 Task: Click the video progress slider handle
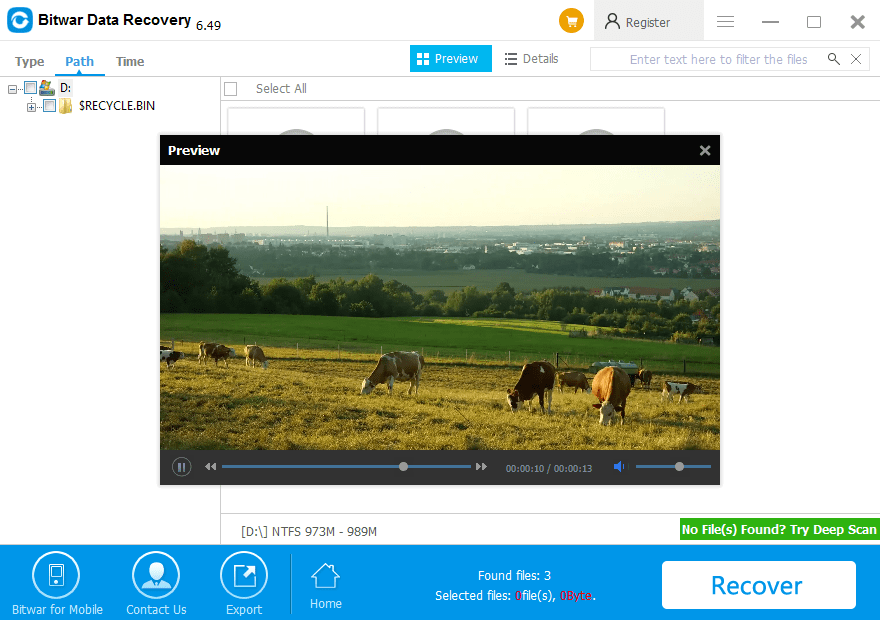[403, 466]
